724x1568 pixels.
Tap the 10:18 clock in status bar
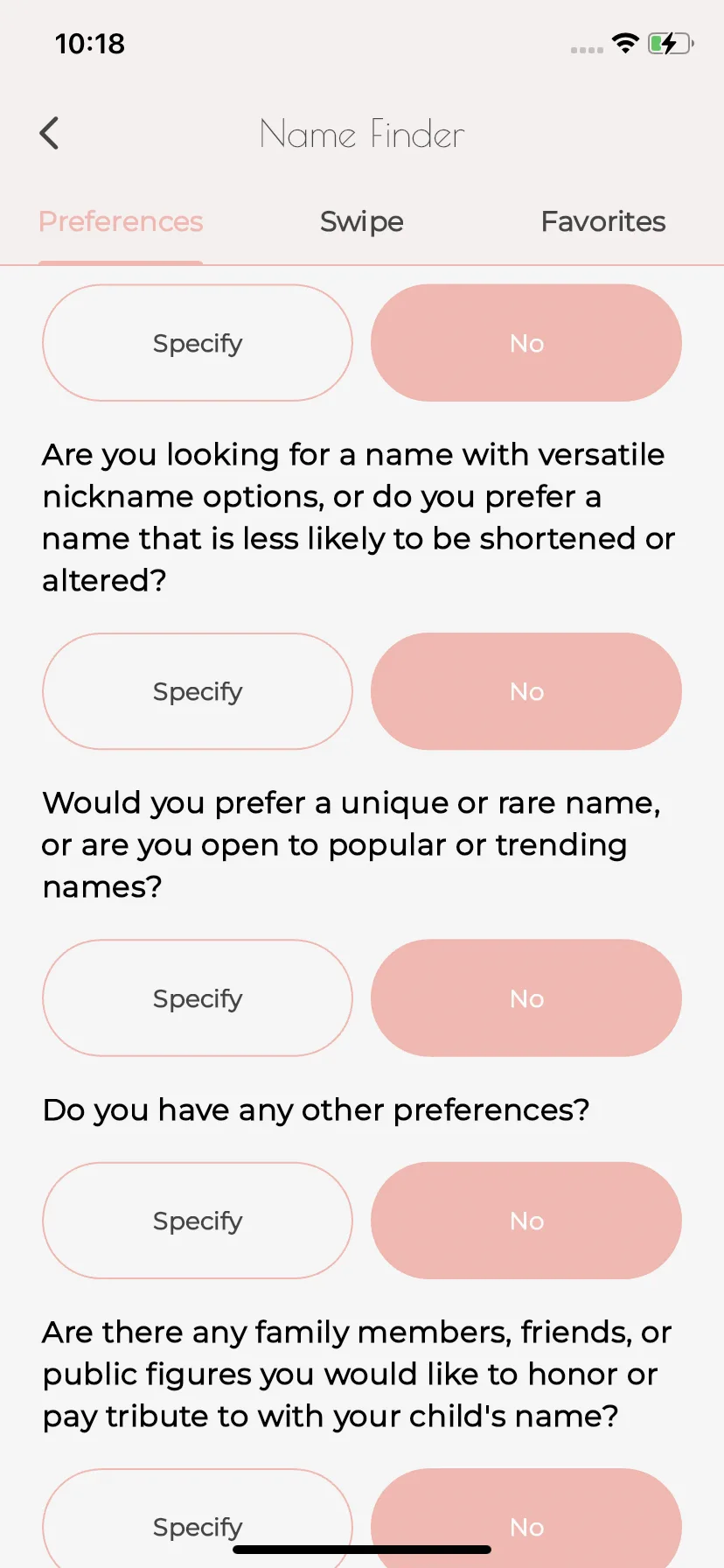[x=90, y=44]
